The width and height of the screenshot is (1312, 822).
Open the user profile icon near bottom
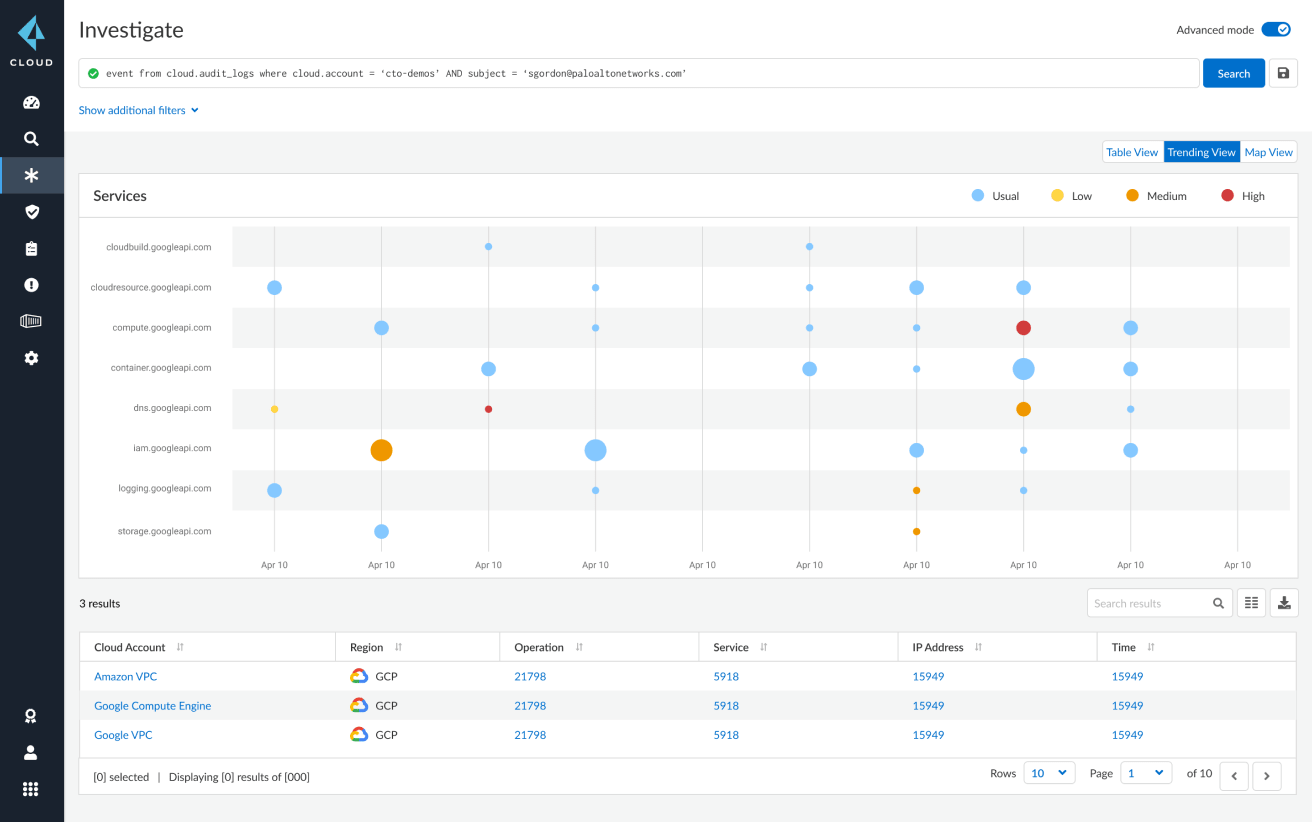31,752
